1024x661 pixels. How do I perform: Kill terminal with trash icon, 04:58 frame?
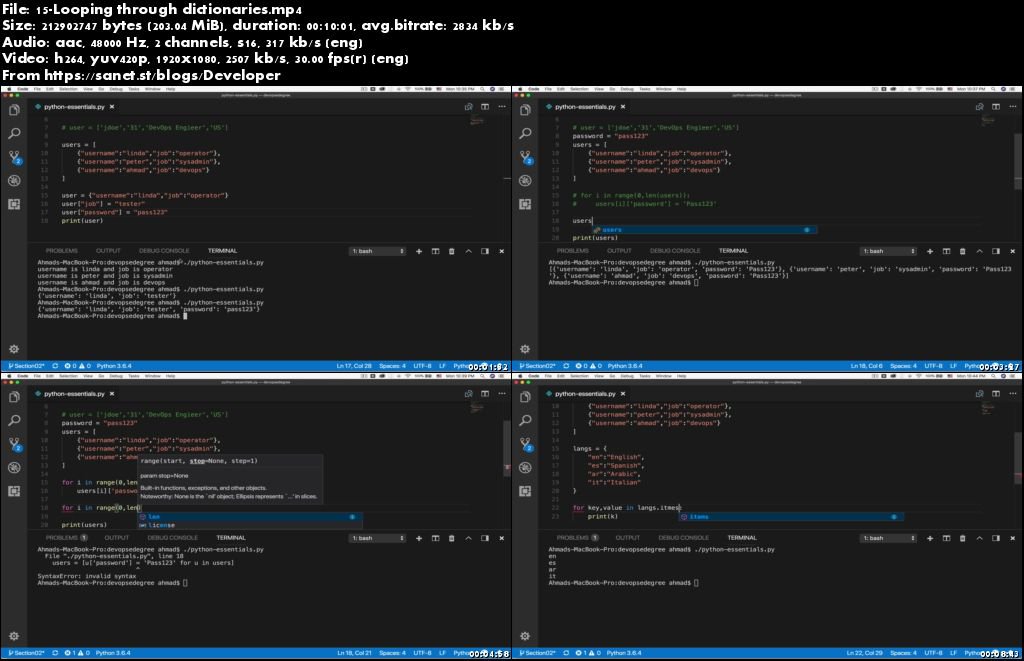tap(451, 538)
